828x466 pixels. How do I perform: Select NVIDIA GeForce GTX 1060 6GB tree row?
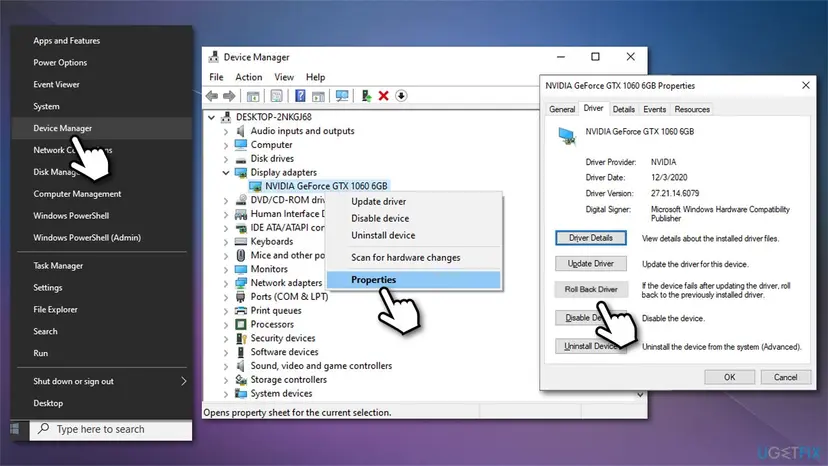319,186
